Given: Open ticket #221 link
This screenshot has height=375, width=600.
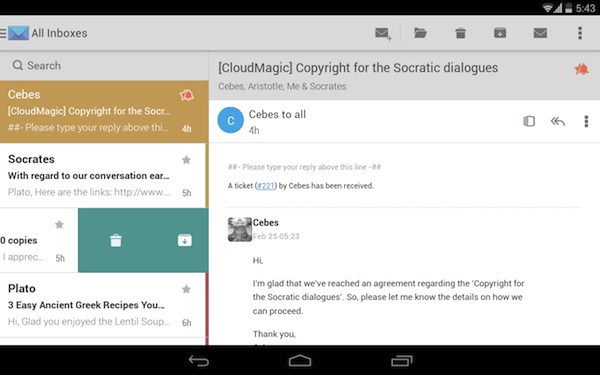Looking at the screenshot, I should 266,186.
